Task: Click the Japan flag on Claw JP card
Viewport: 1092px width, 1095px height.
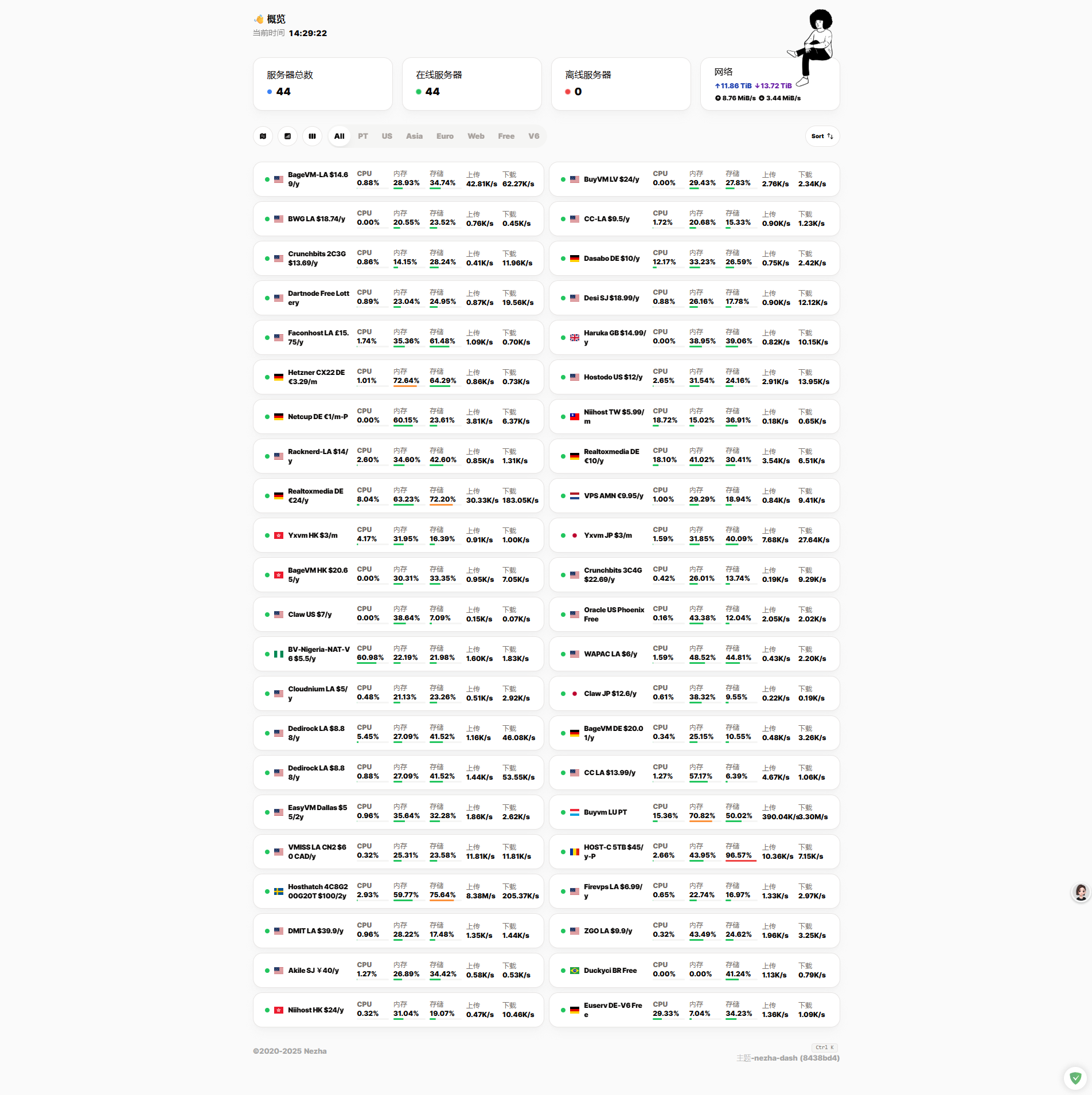Action: point(575,694)
